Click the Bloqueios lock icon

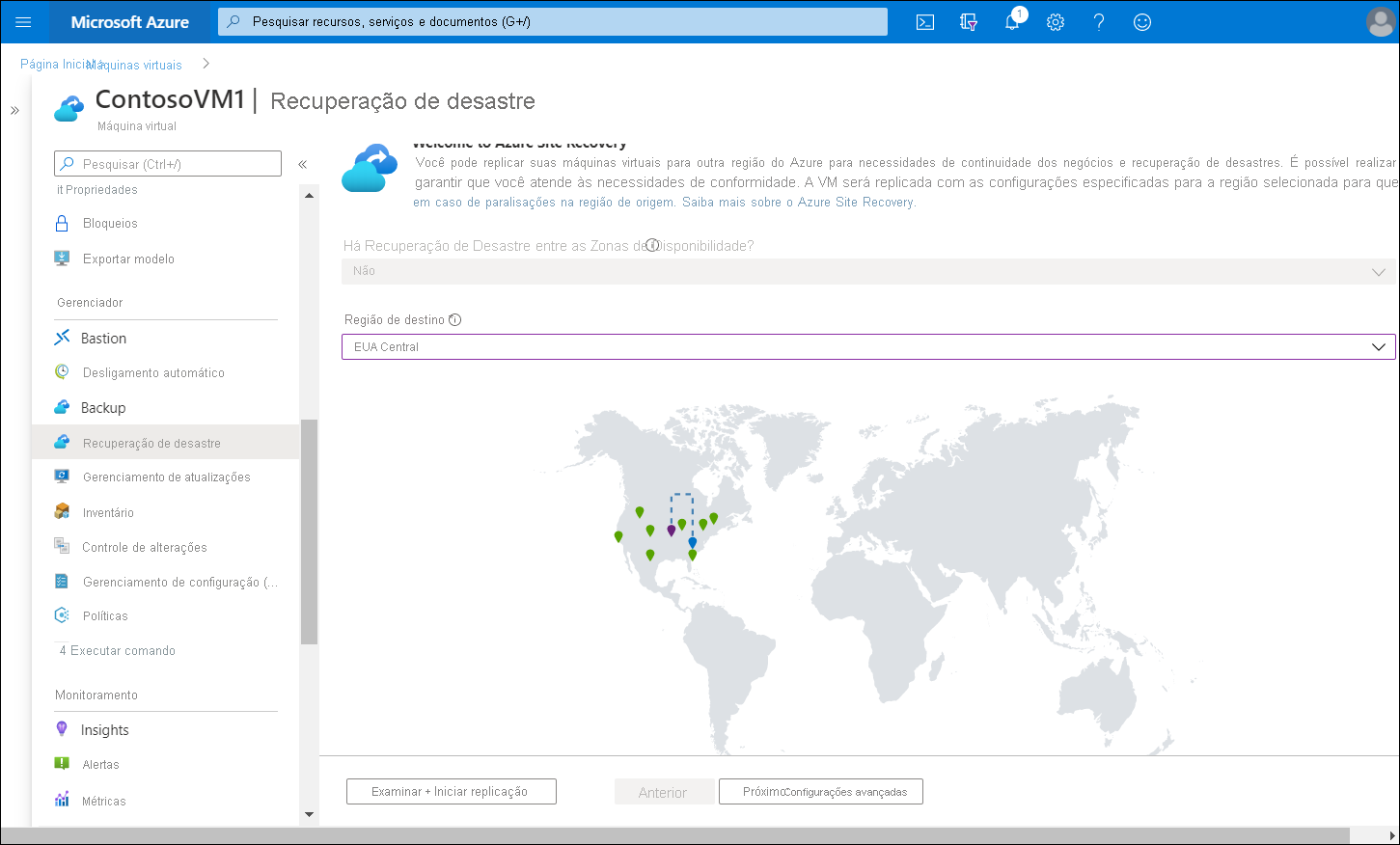click(62, 223)
